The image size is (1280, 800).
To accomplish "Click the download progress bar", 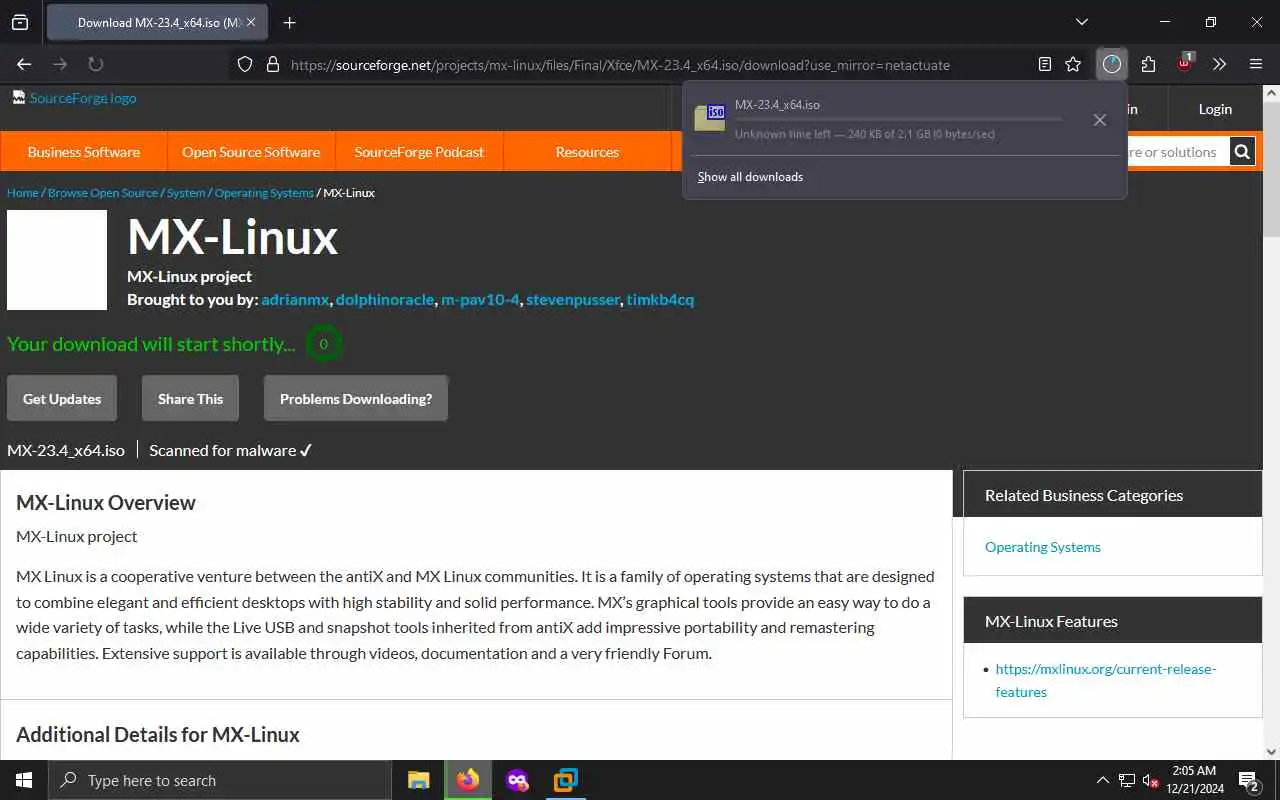I will coord(898,120).
